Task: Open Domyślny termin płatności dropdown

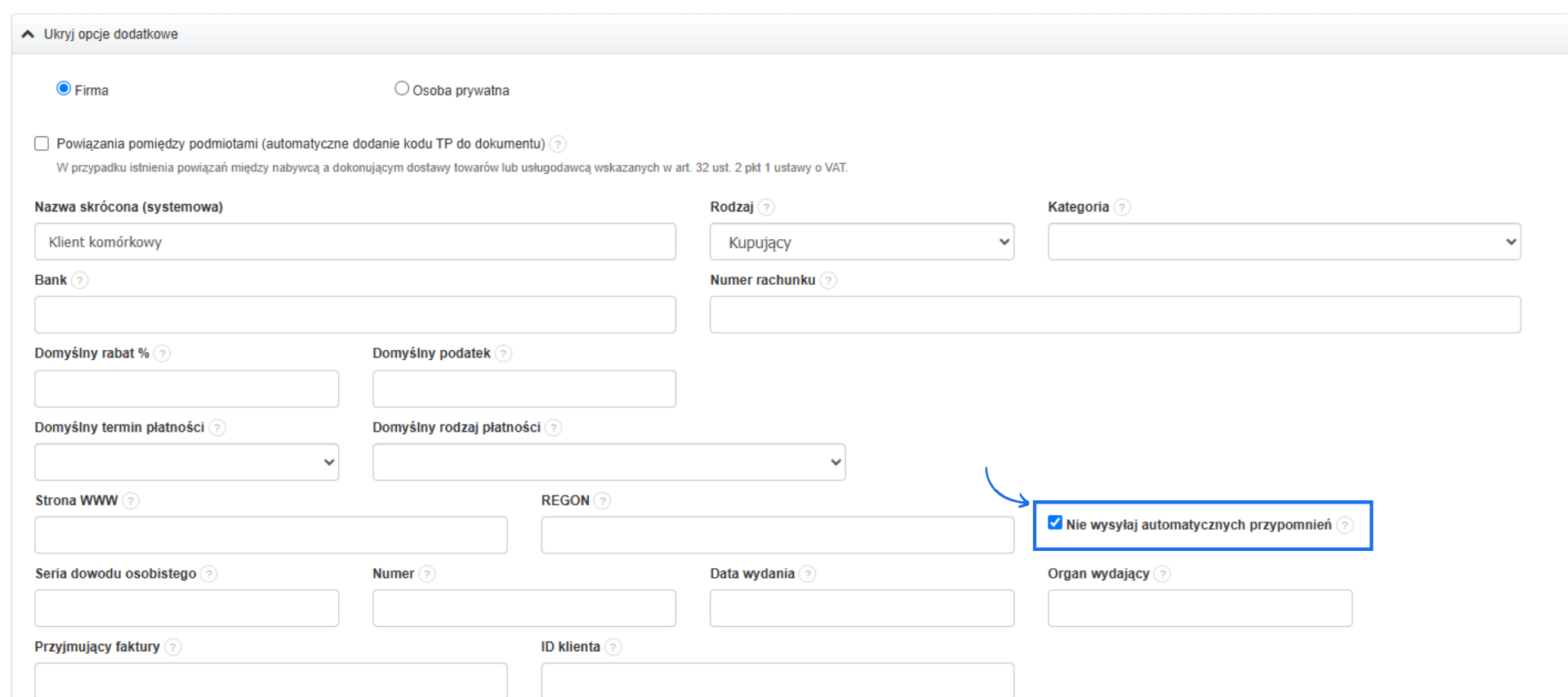Action: [x=186, y=462]
